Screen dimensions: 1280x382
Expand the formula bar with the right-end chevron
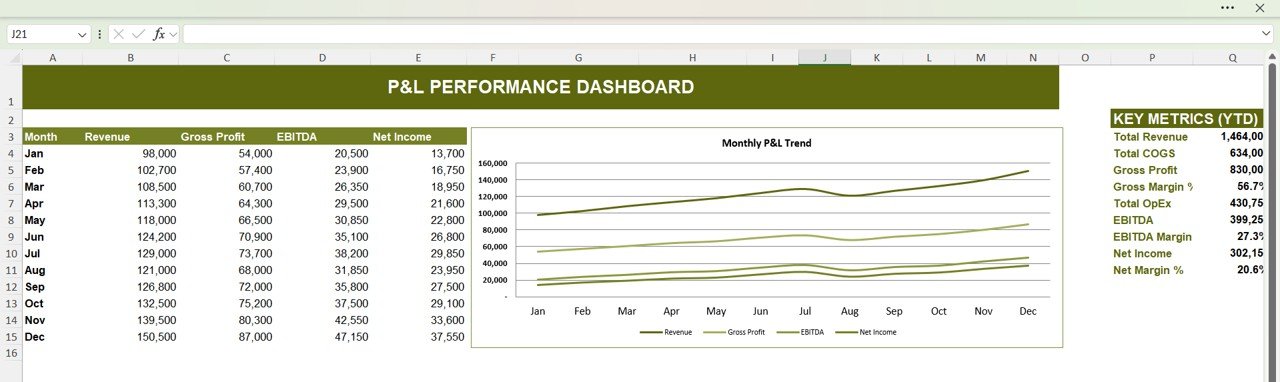(1267, 34)
